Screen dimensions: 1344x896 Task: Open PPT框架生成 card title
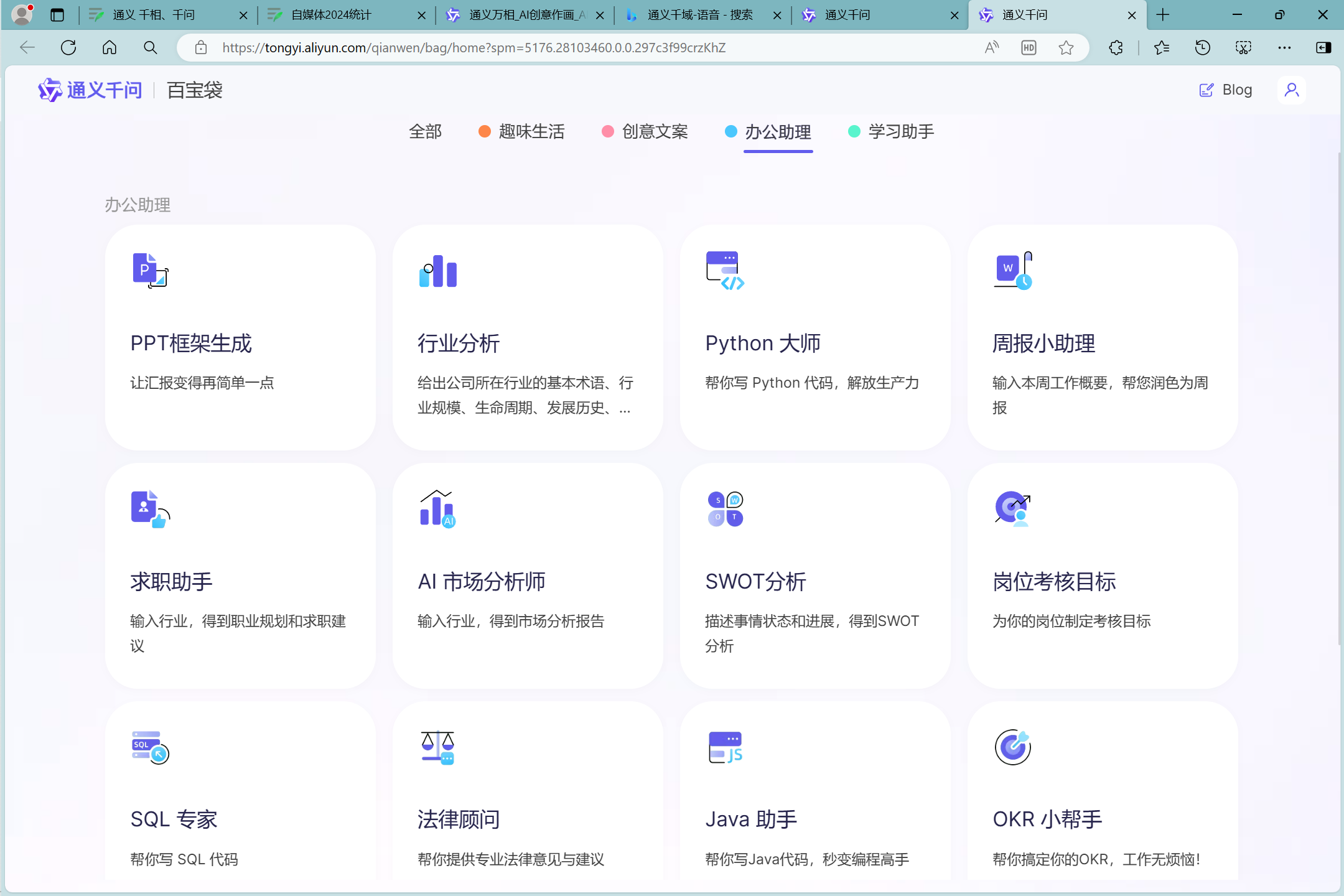tap(191, 343)
